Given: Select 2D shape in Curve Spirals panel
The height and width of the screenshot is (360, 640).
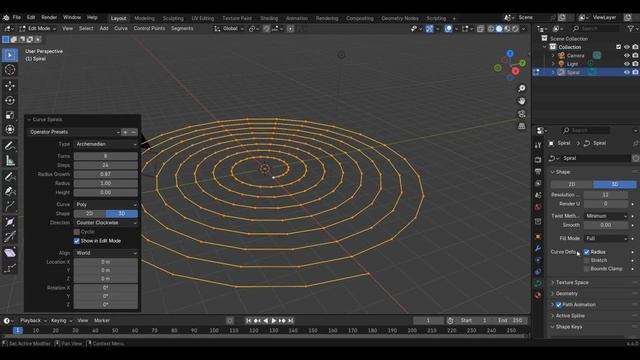Looking at the screenshot, I should point(90,213).
